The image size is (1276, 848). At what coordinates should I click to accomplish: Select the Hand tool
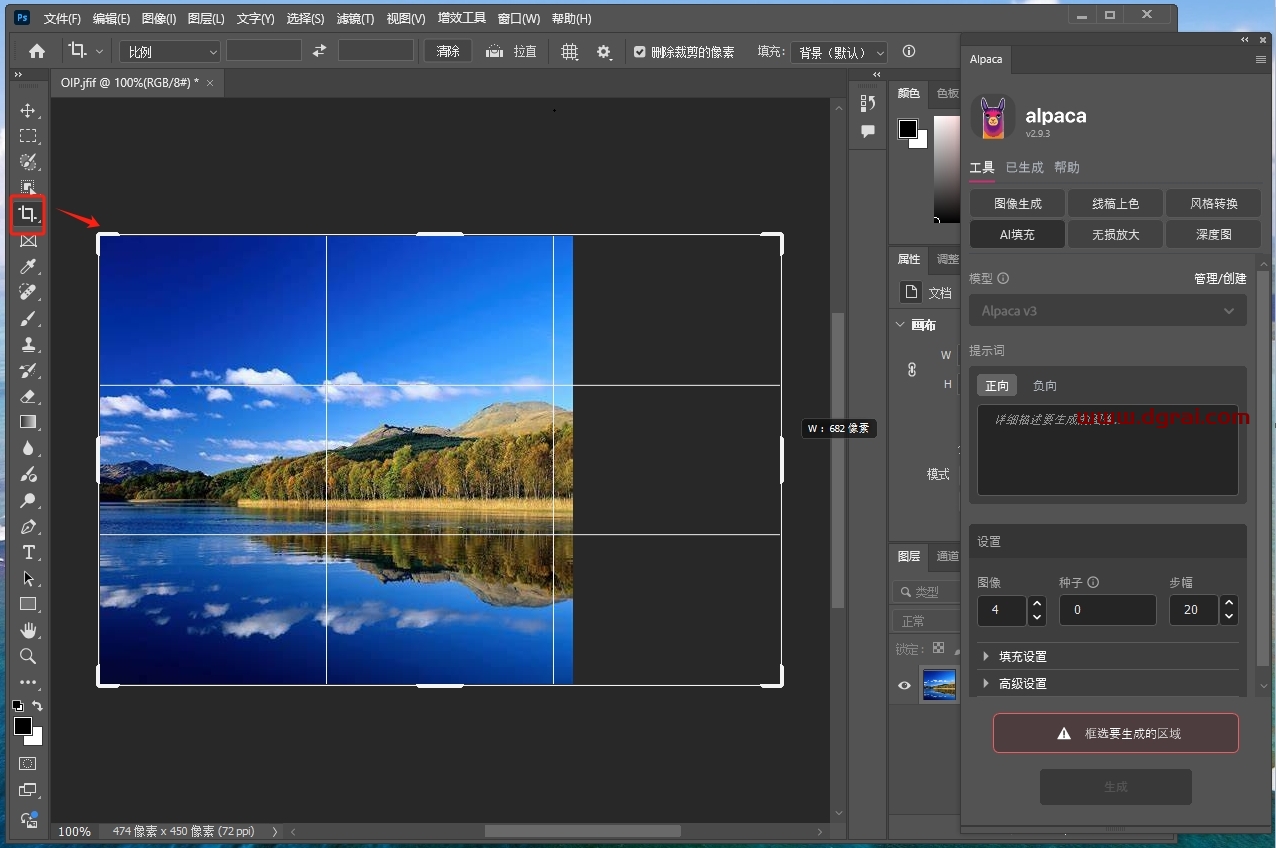28,630
